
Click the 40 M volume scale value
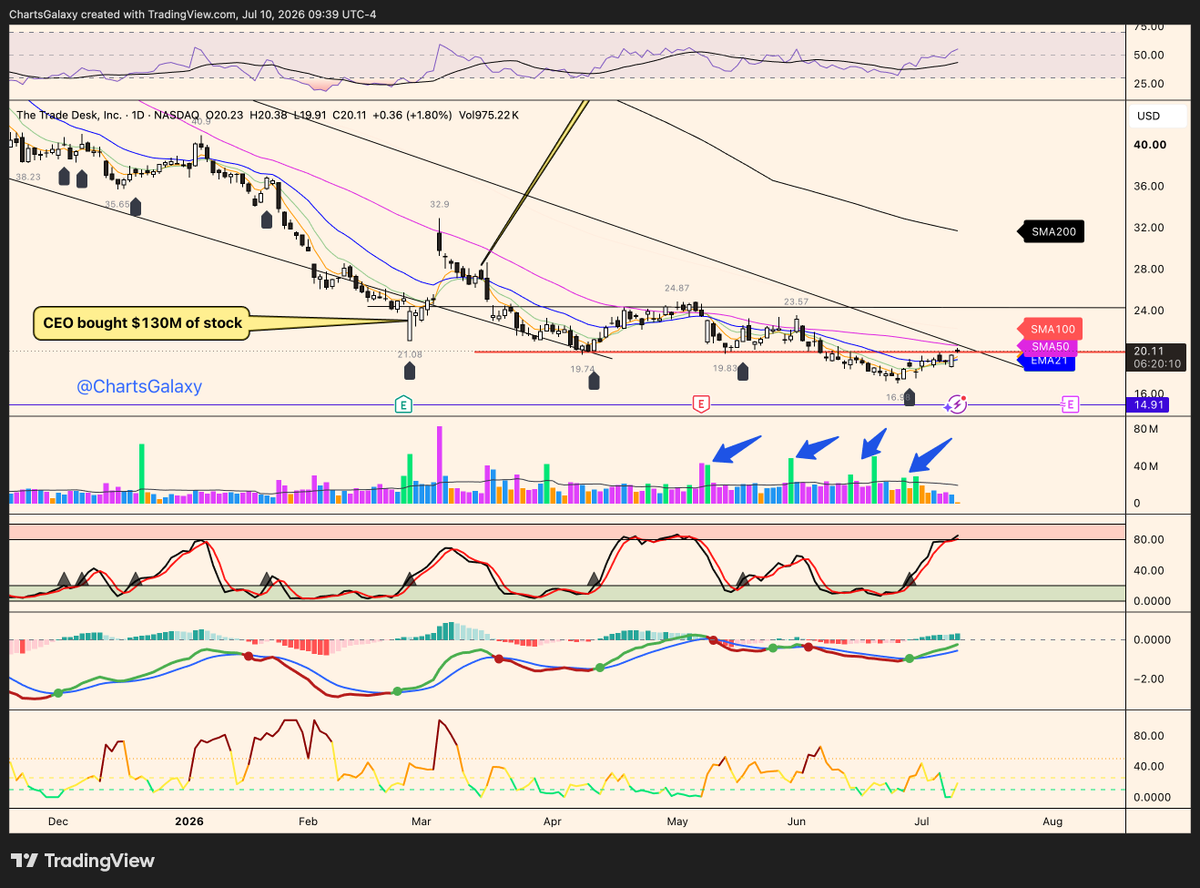click(x=1147, y=467)
